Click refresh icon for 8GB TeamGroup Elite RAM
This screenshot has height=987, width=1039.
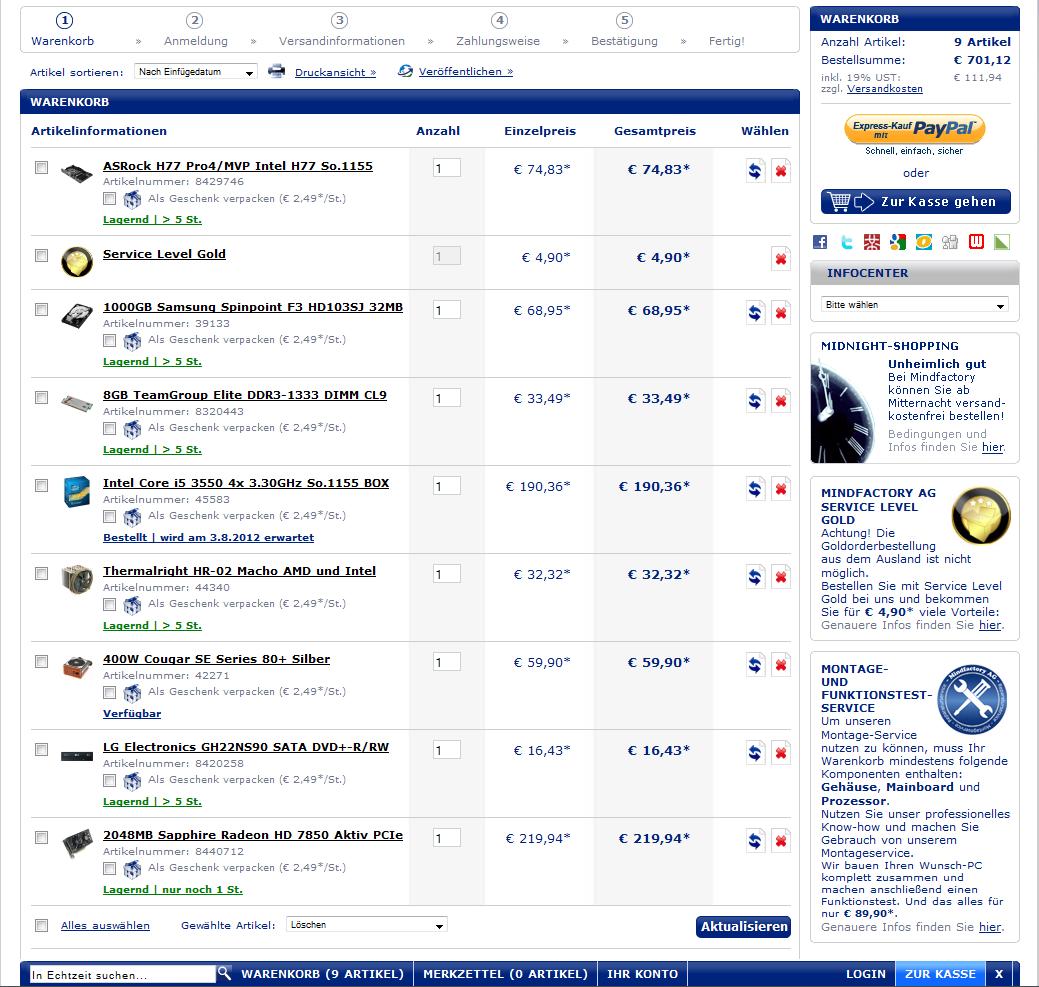point(755,400)
